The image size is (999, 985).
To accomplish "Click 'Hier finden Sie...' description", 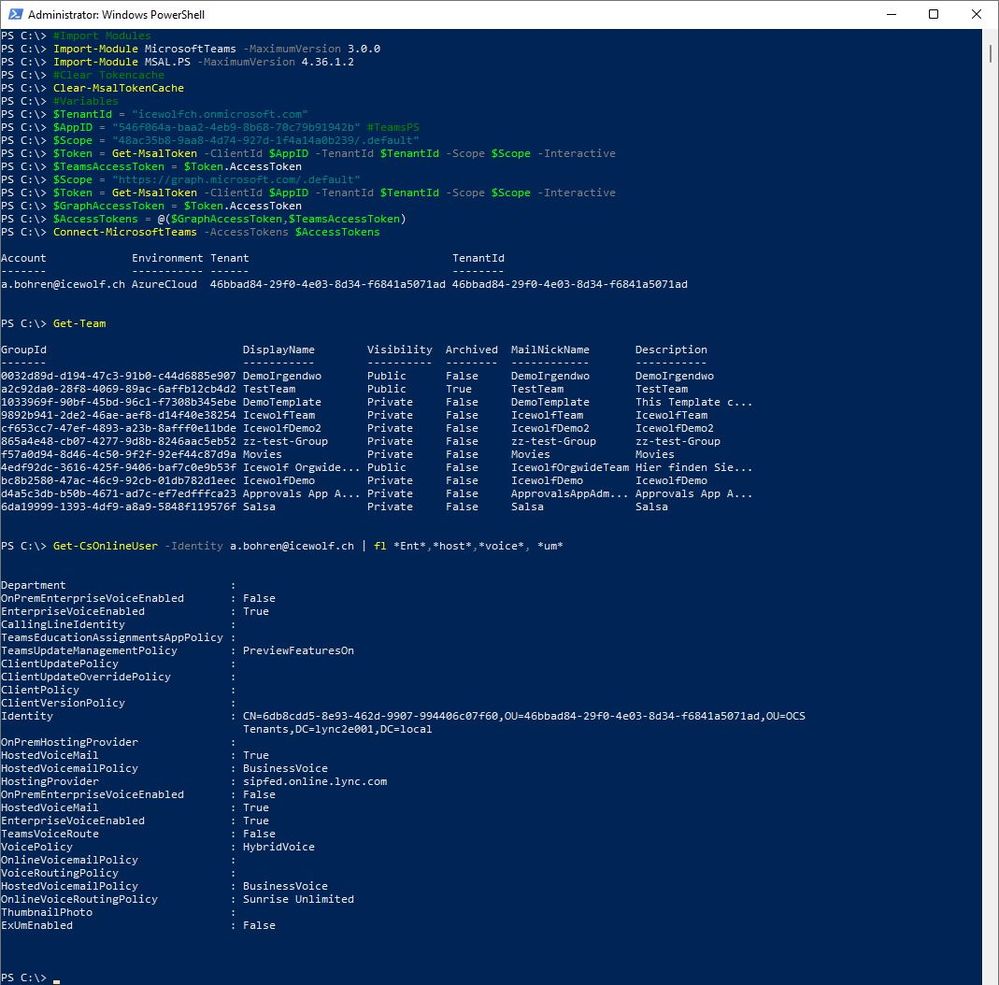I will [x=694, y=468].
